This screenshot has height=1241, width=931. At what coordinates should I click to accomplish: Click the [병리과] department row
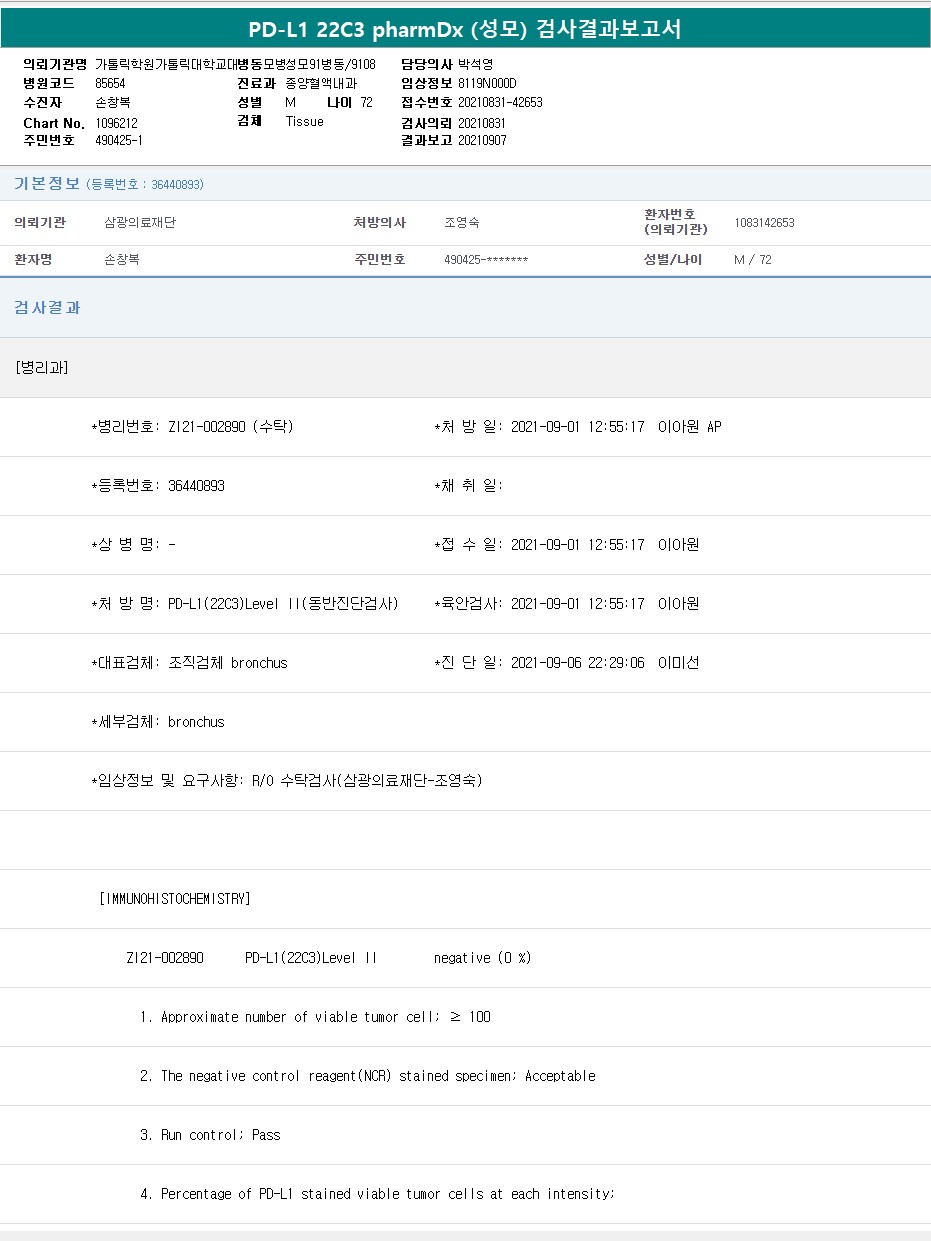point(42,367)
